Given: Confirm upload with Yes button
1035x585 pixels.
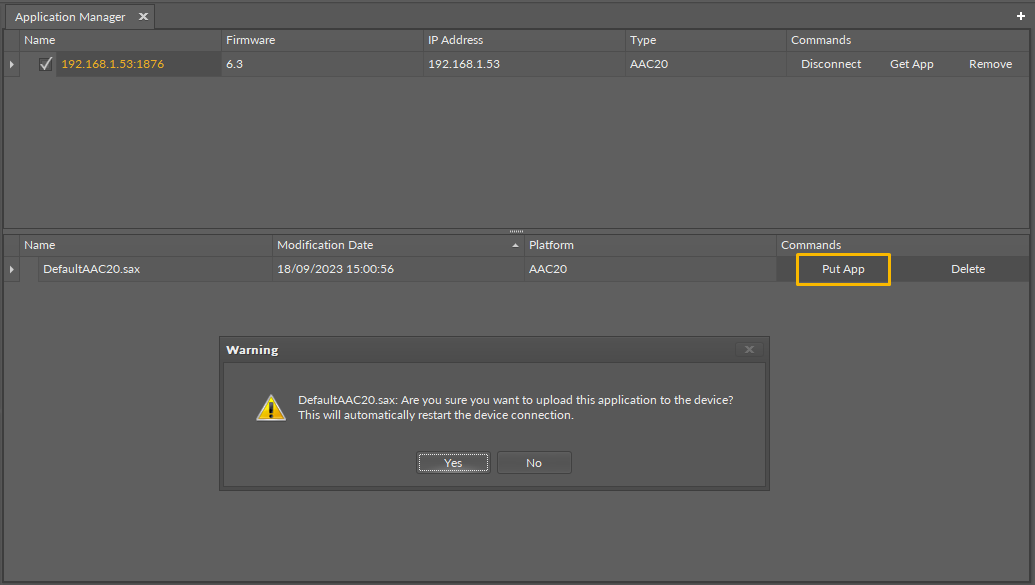Looking at the screenshot, I should 453,463.
